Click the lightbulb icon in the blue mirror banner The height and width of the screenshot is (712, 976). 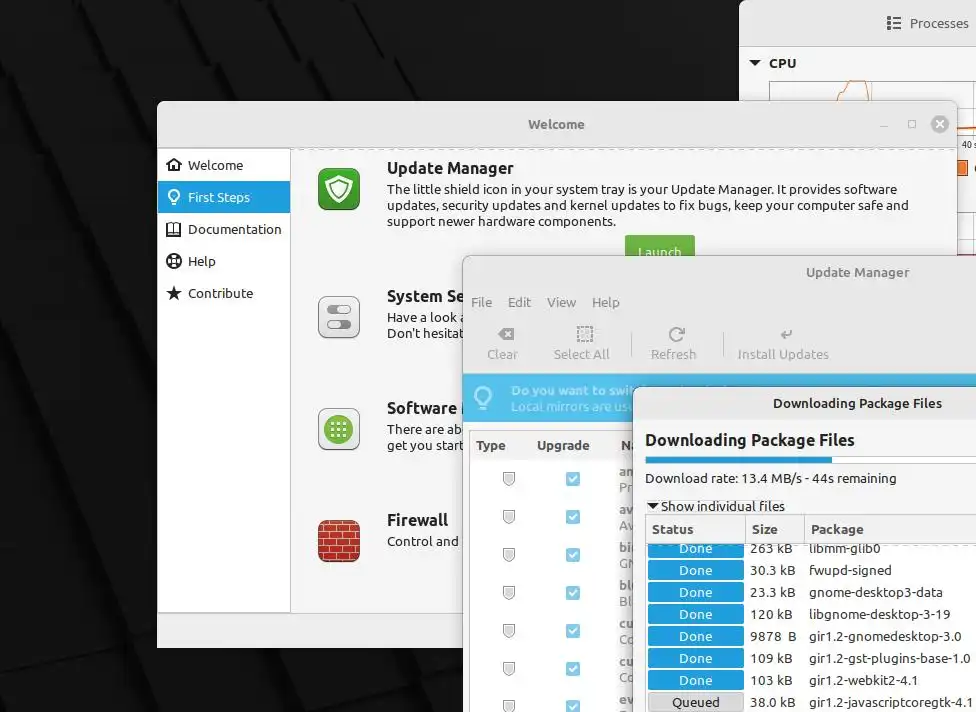pos(483,398)
